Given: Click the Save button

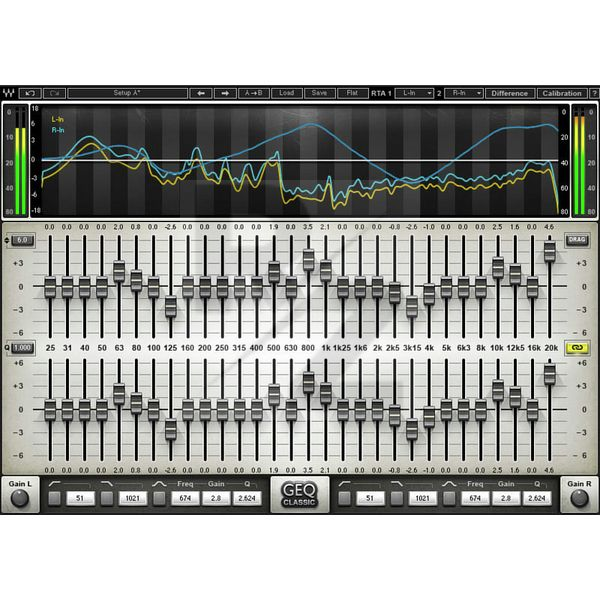Looking at the screenshot, I should click(320, 93).
